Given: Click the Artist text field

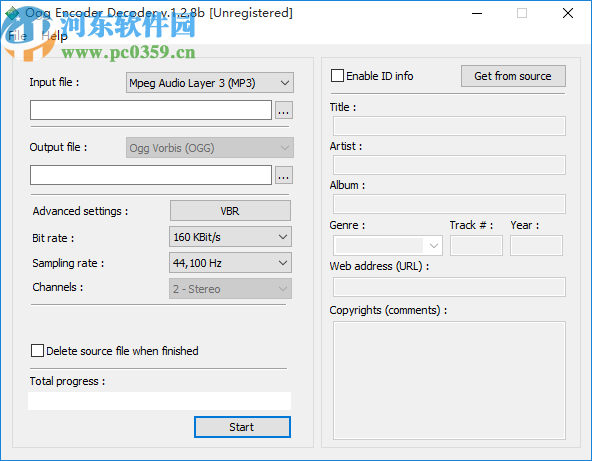Looking at the screenshot, I should (x=449, y=165).
